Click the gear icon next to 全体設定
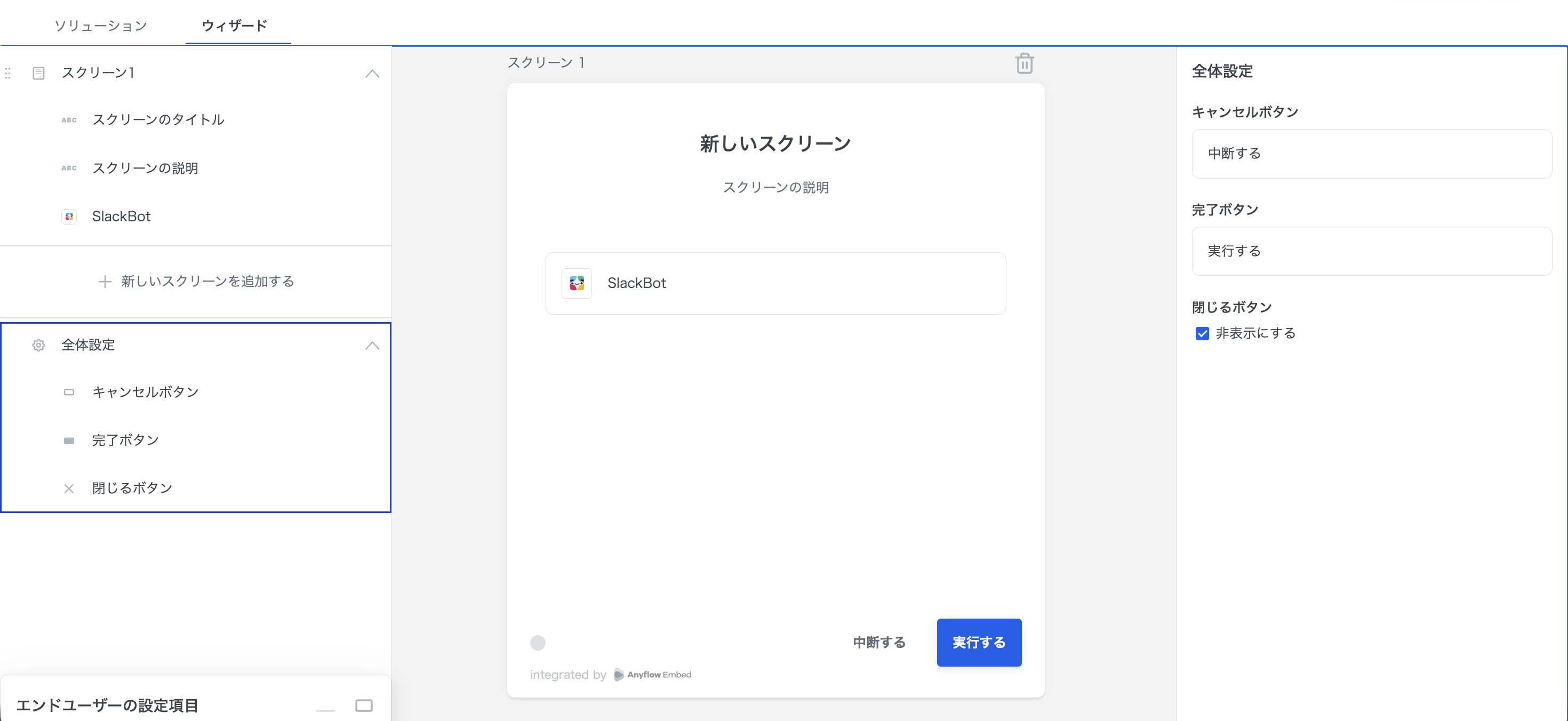 (x=38, y=346)
